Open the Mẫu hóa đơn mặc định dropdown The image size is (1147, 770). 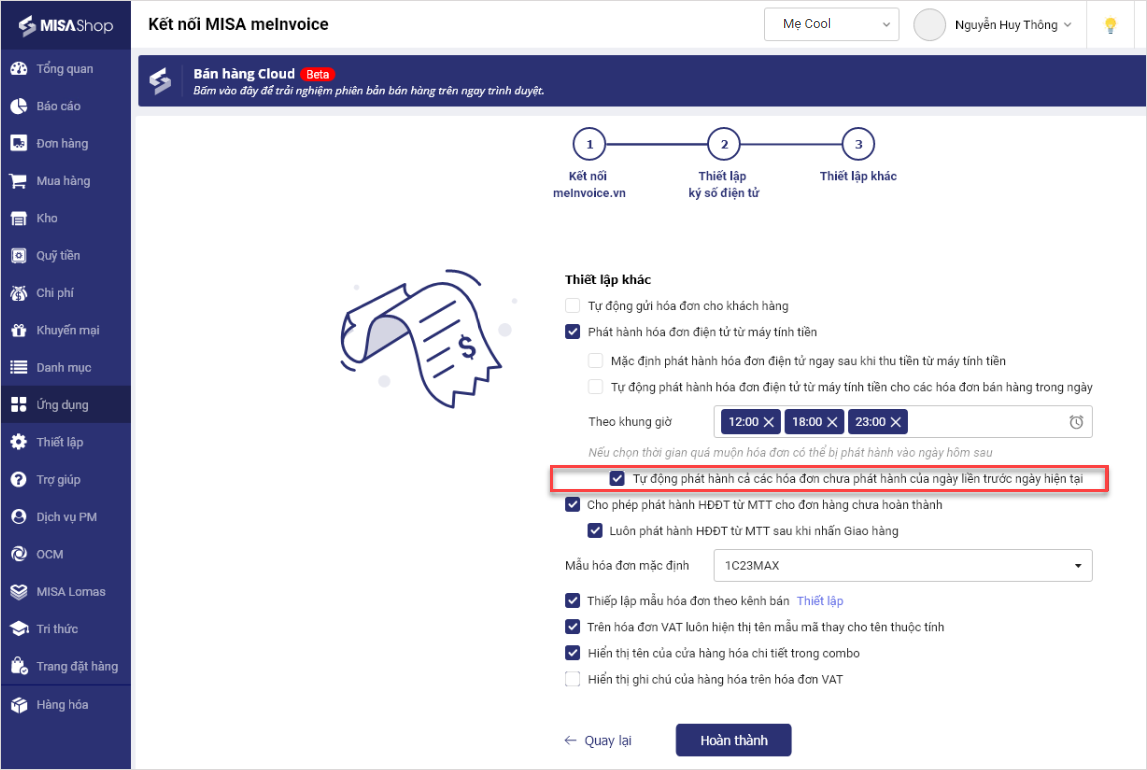903,565
